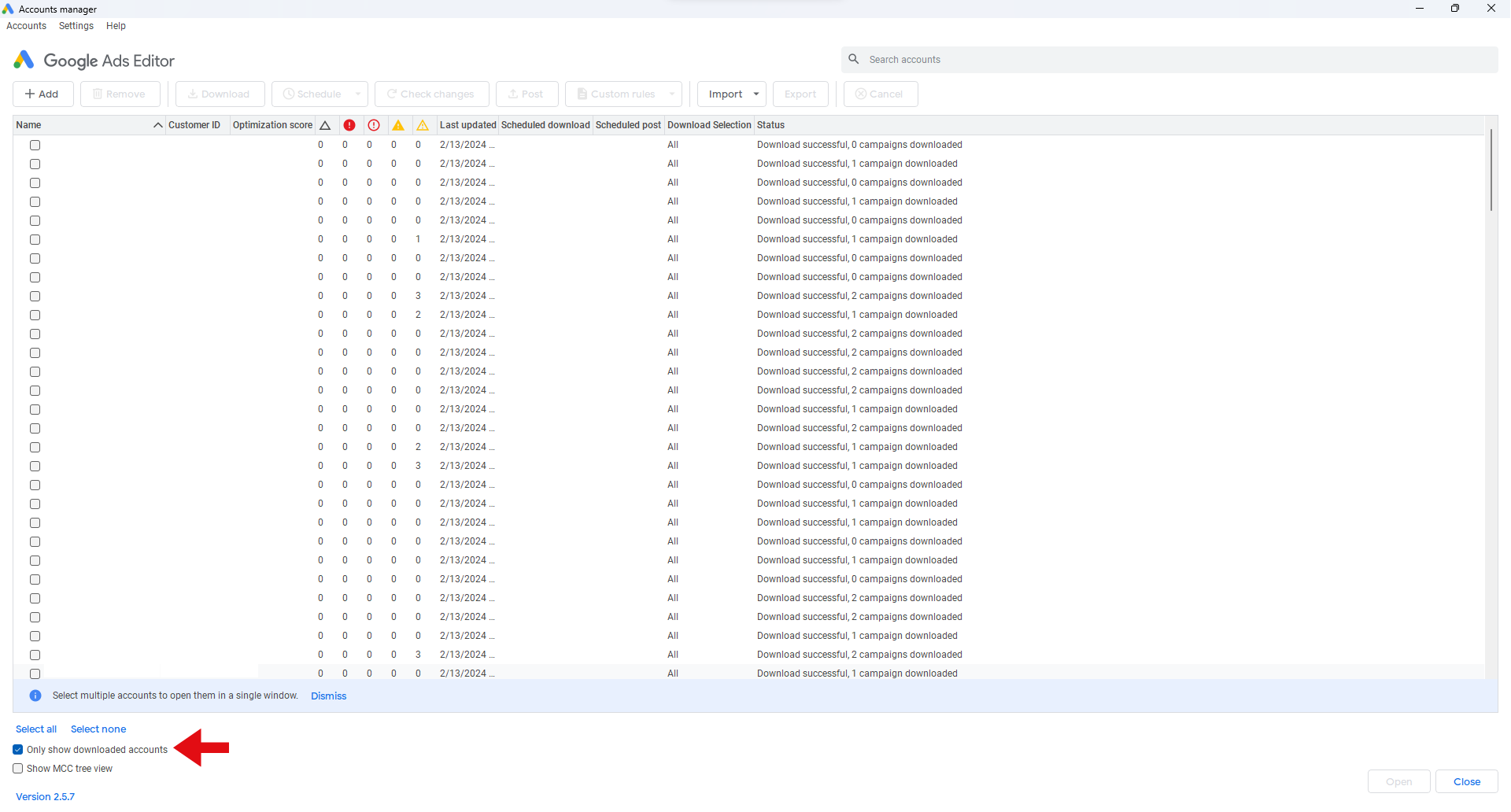Viewport: 1511px width, 812px height.
Task: Check the first account row checkbox
Action: (x=35, y=145)
